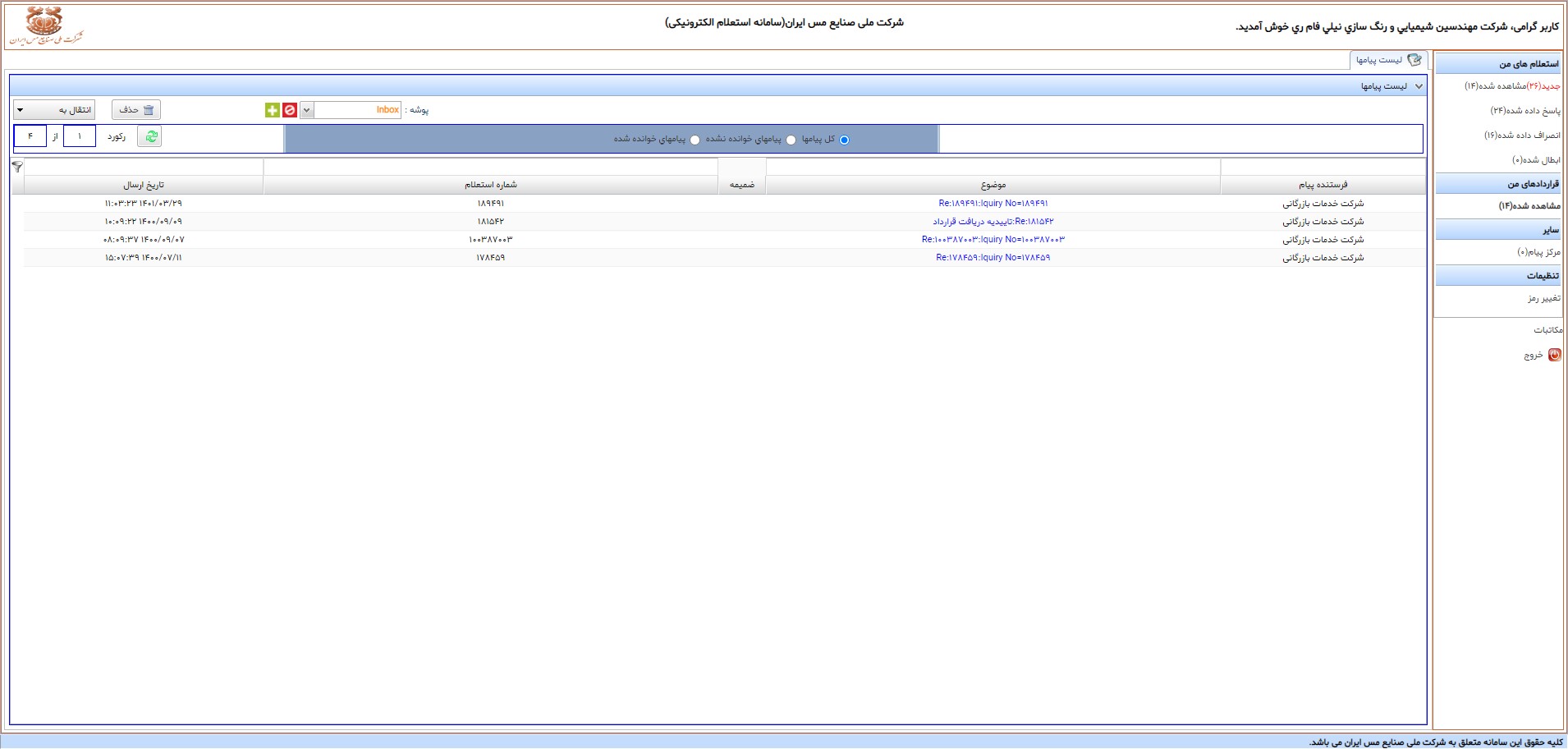Click sender شرکت خدمات بازرگانی in row ۱۷۸۴۵۹
1568x749 pixels.
(x=1323, y=257)
